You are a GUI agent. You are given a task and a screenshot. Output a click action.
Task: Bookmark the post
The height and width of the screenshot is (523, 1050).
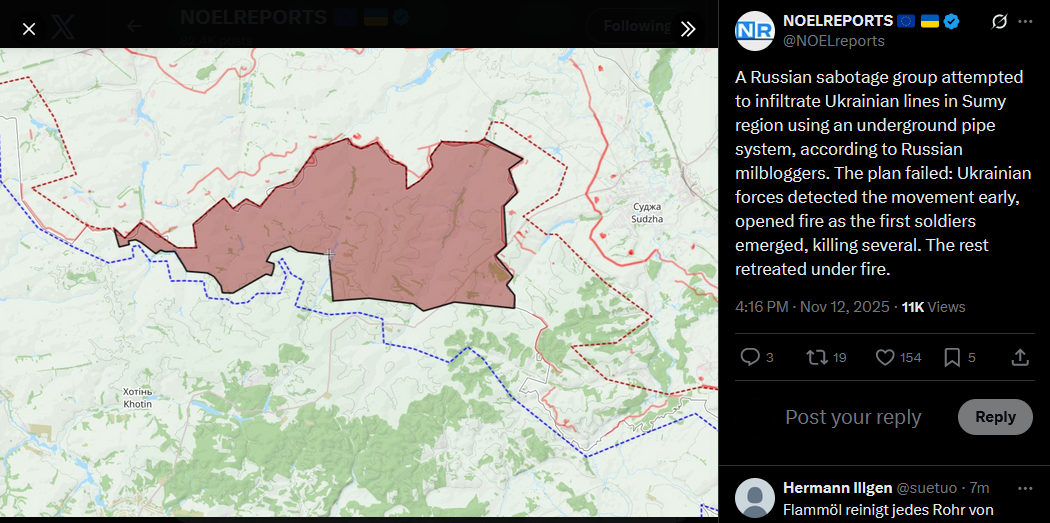tap(952, 358)
